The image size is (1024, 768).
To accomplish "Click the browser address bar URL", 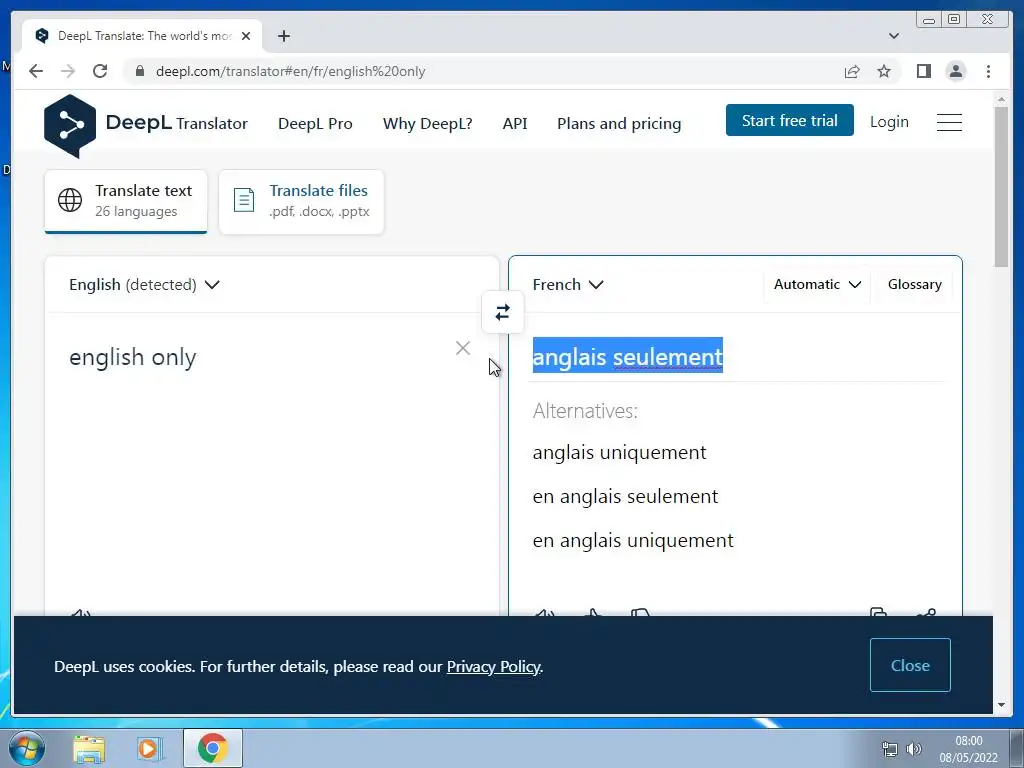I will [291, 71].
